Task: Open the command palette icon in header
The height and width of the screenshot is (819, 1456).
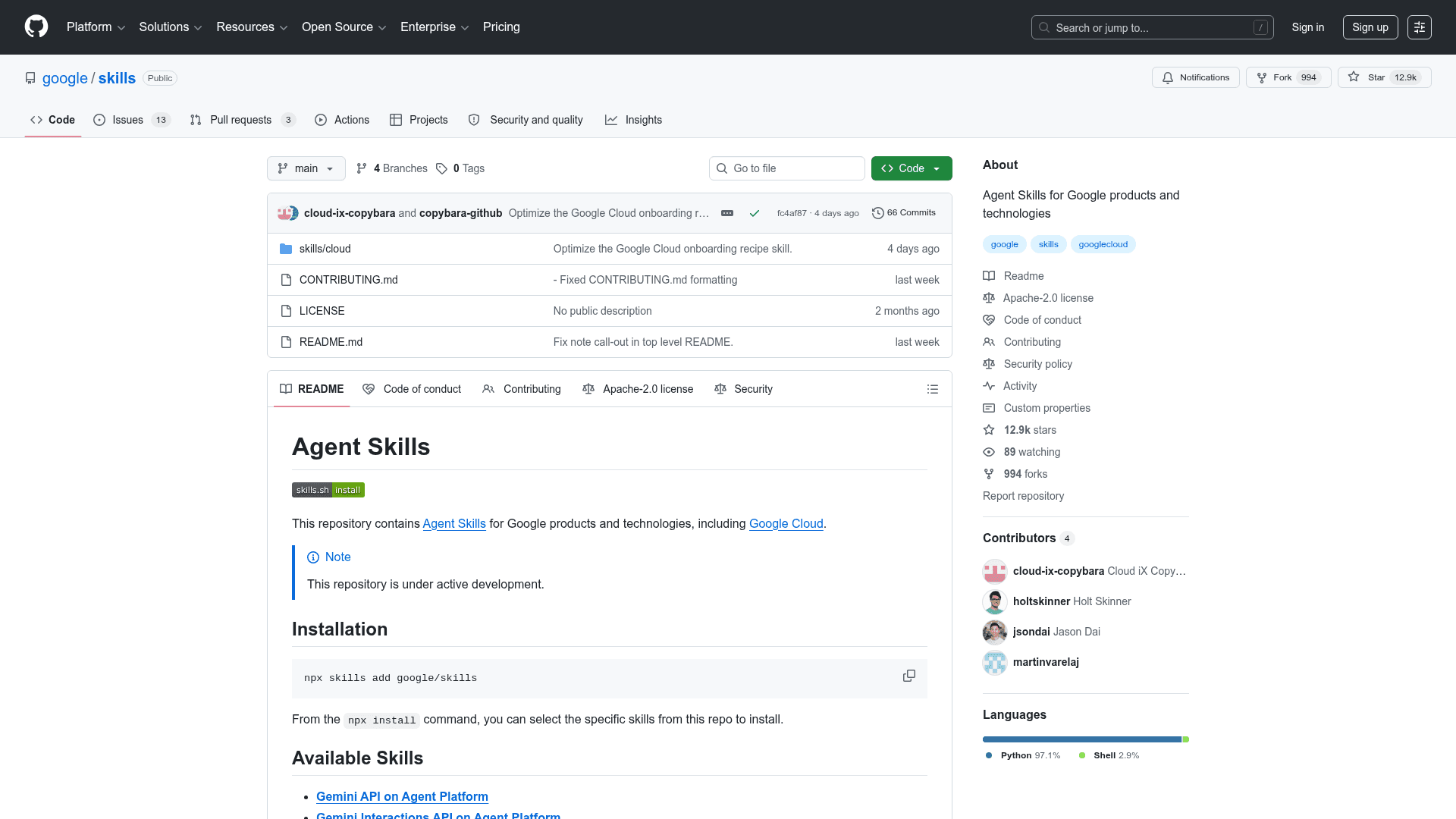Action: (1419, 27)
